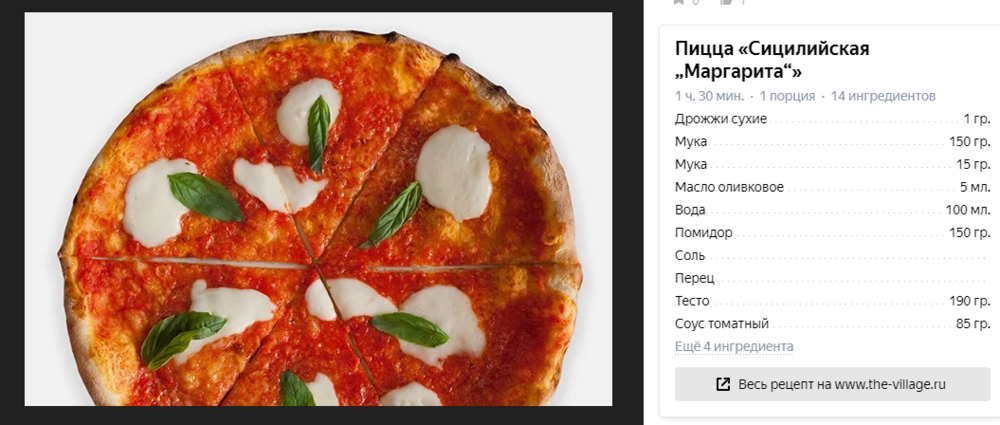The height and width of the screenshot is (425, 1000).
Task: Select the "Соус томатный" ingredient row
Action: coord(832,324)
